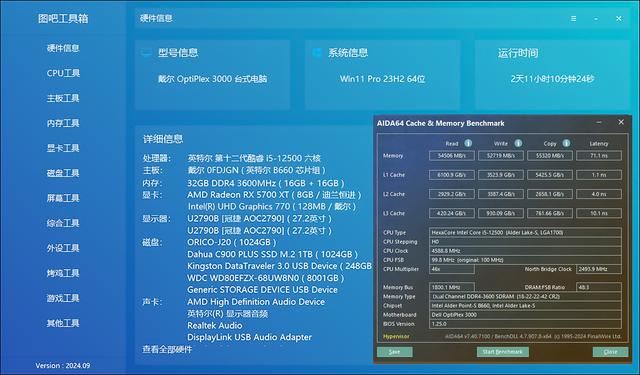Open the hamburger menu in the title bar
Screen dimensions: 640x375
pyautogui.click(x=573, y=19)
